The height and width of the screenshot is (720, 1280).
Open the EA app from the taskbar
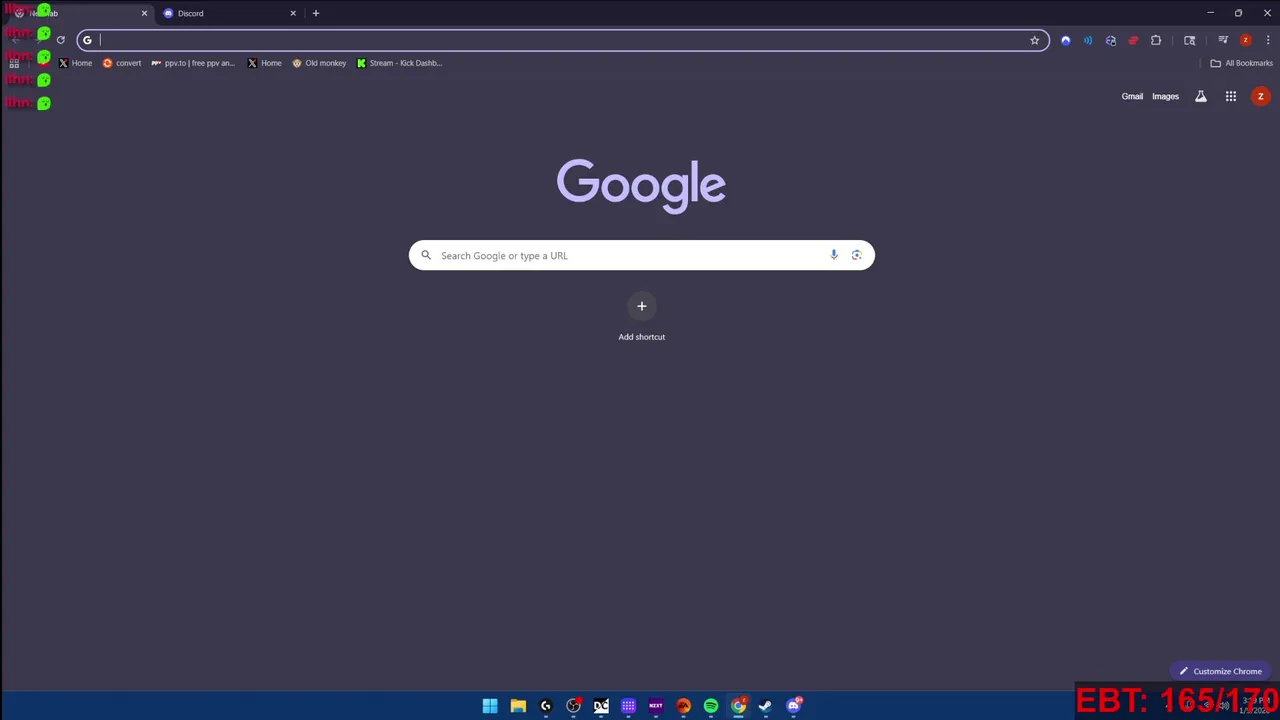[x=684, y=706]
